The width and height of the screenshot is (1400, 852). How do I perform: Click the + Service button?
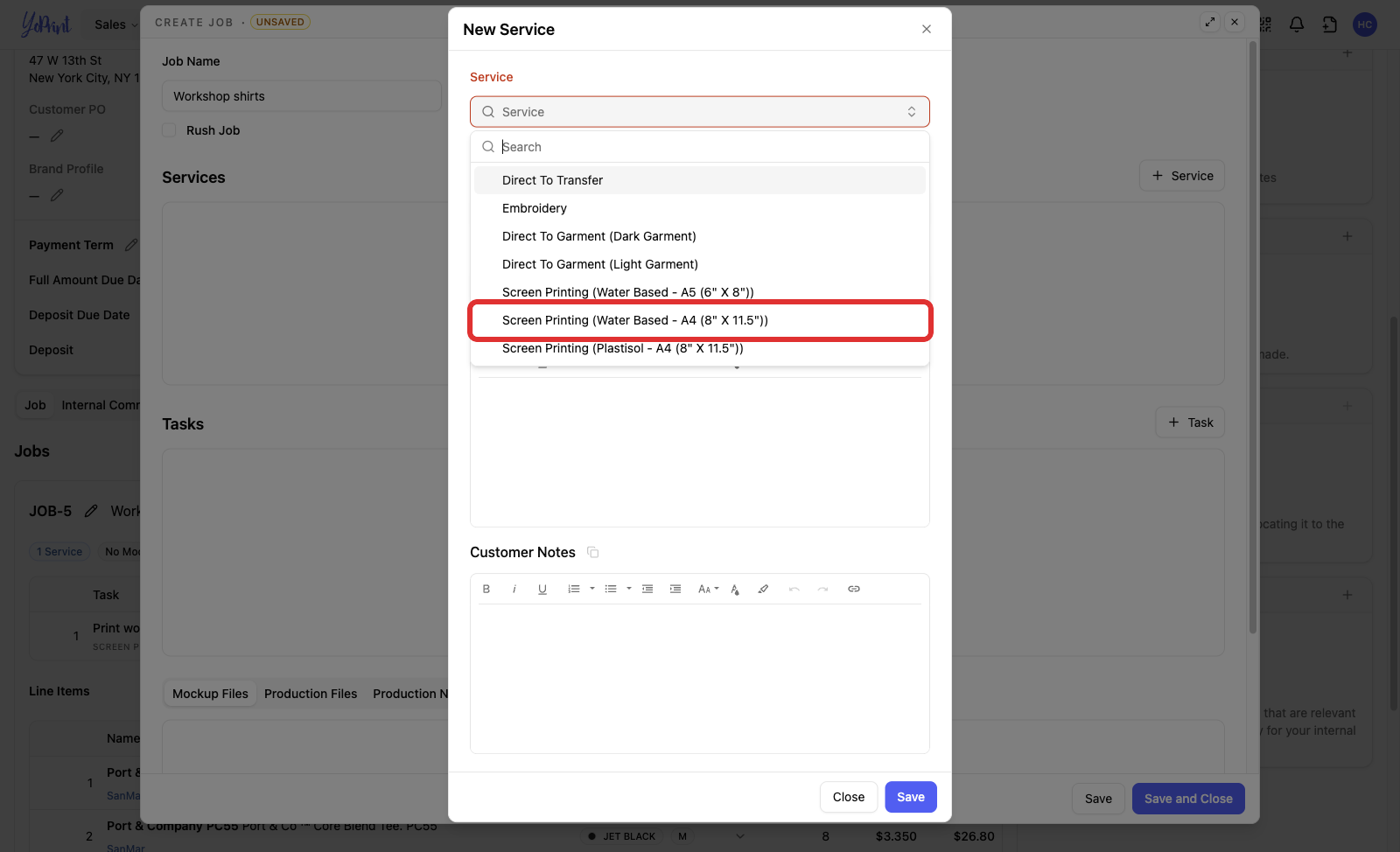pyautogui.click(x=1182, y=176)
